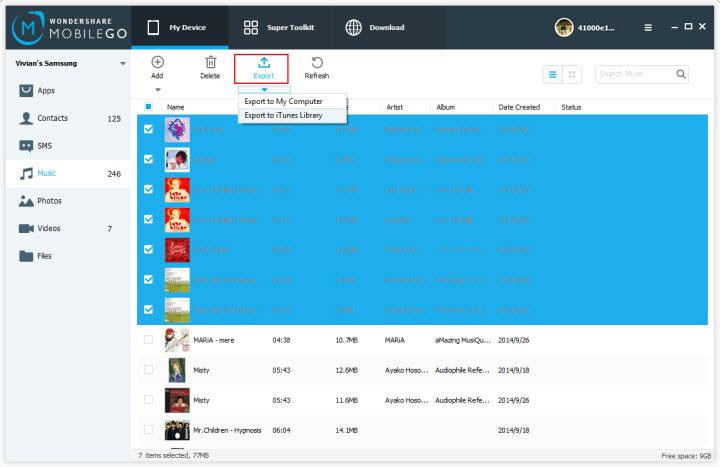Screen dimensions: 720x467
Task: Open Apps in the sidebar
Action: [69, 90]
